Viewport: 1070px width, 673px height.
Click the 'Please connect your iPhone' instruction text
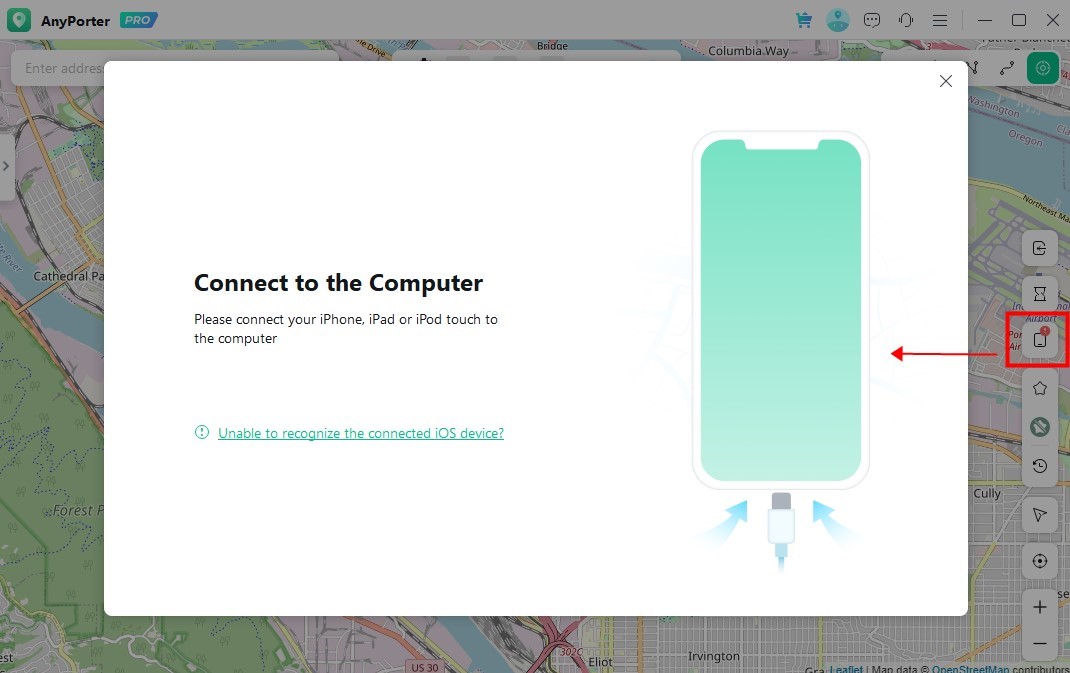346,328
